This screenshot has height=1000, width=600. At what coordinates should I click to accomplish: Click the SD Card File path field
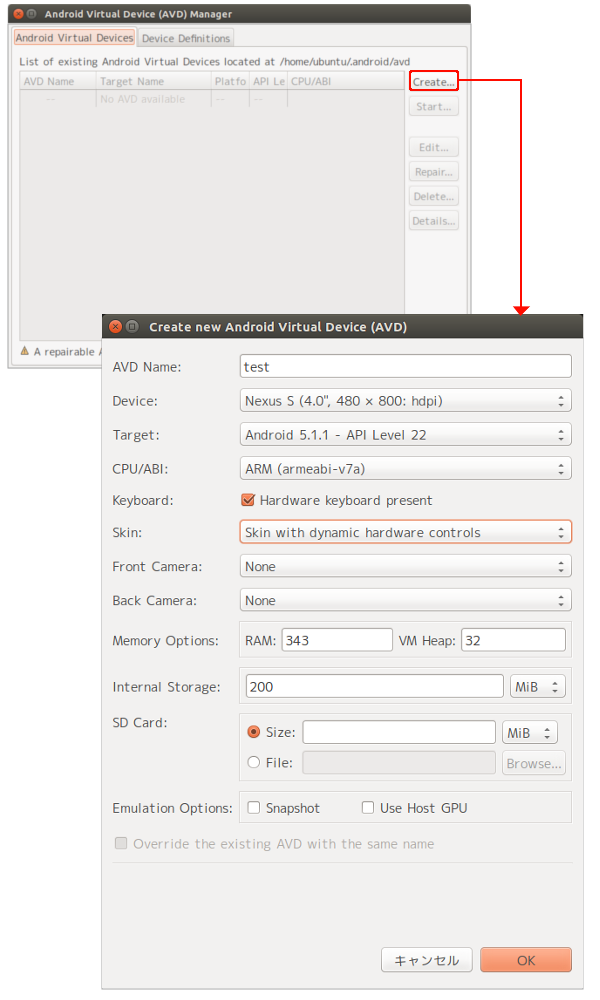[x=399, y=763]
